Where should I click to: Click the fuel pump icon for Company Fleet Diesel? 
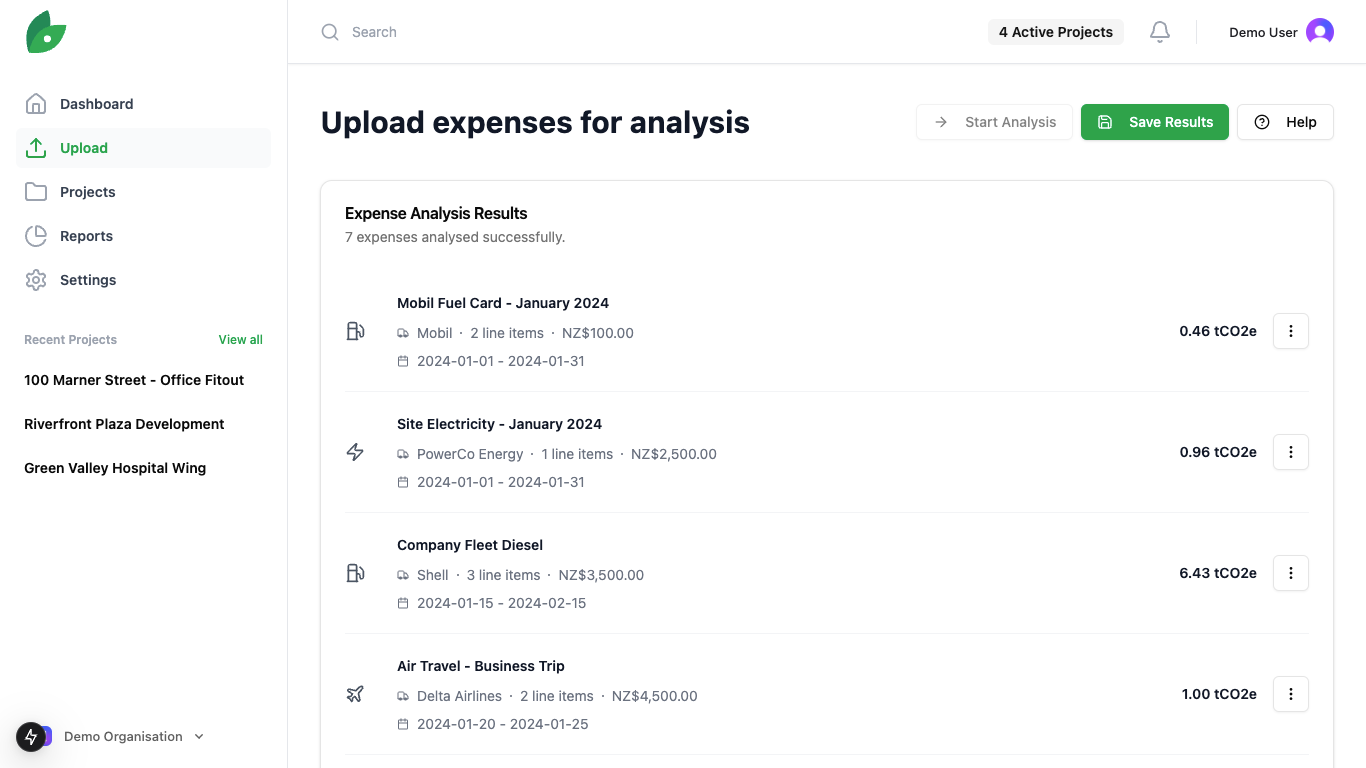pos(355,573)
